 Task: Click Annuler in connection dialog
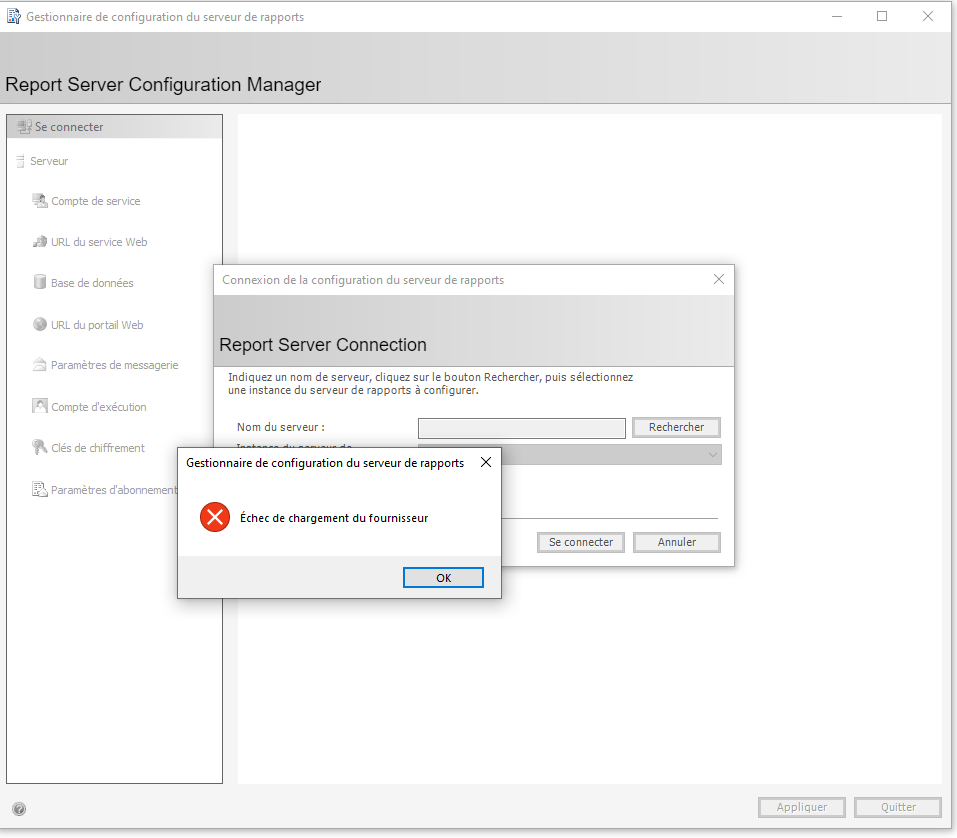[676, 542]
